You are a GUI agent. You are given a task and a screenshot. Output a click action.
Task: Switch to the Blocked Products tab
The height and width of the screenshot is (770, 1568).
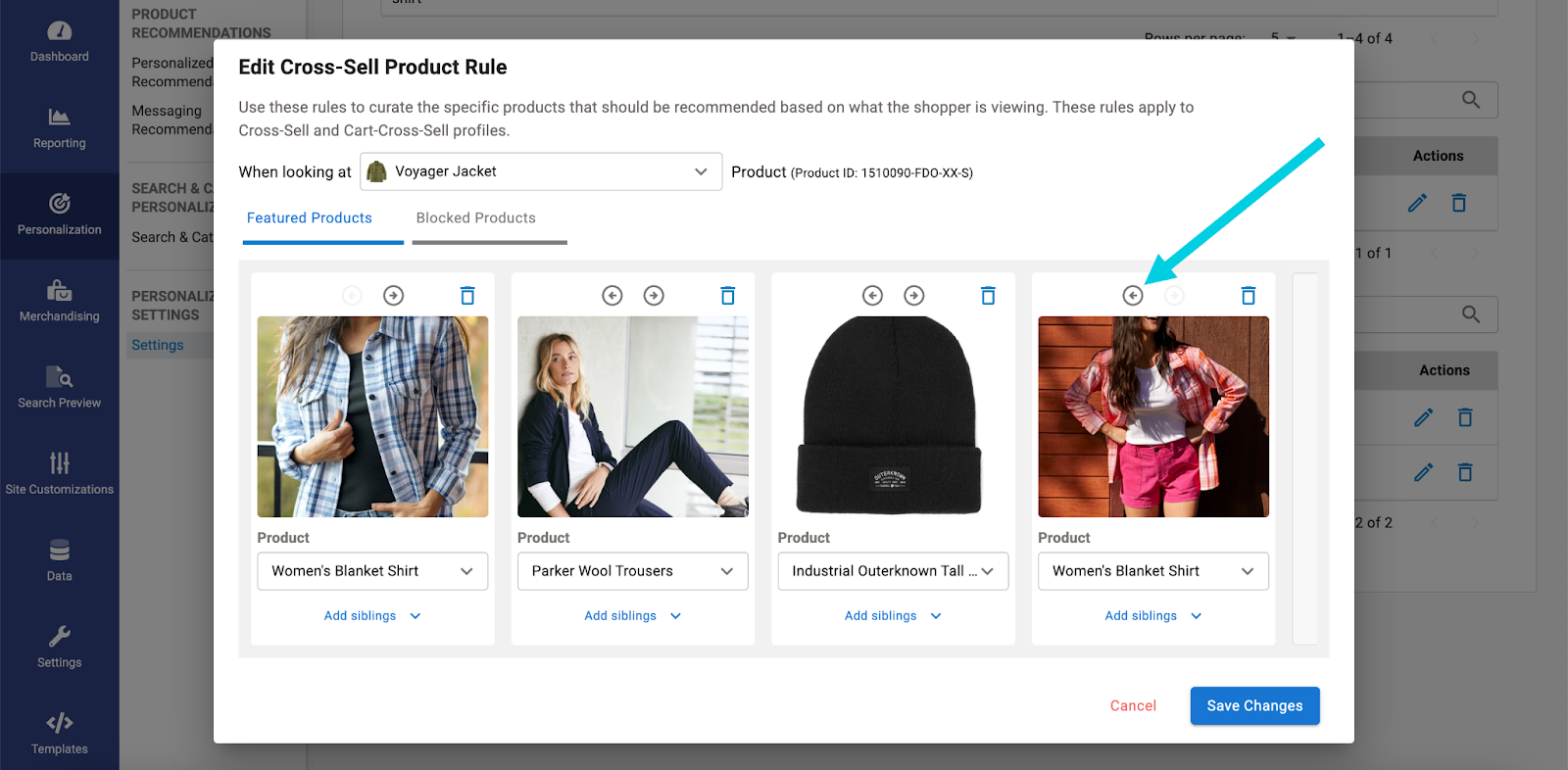(x=476, y=218)
